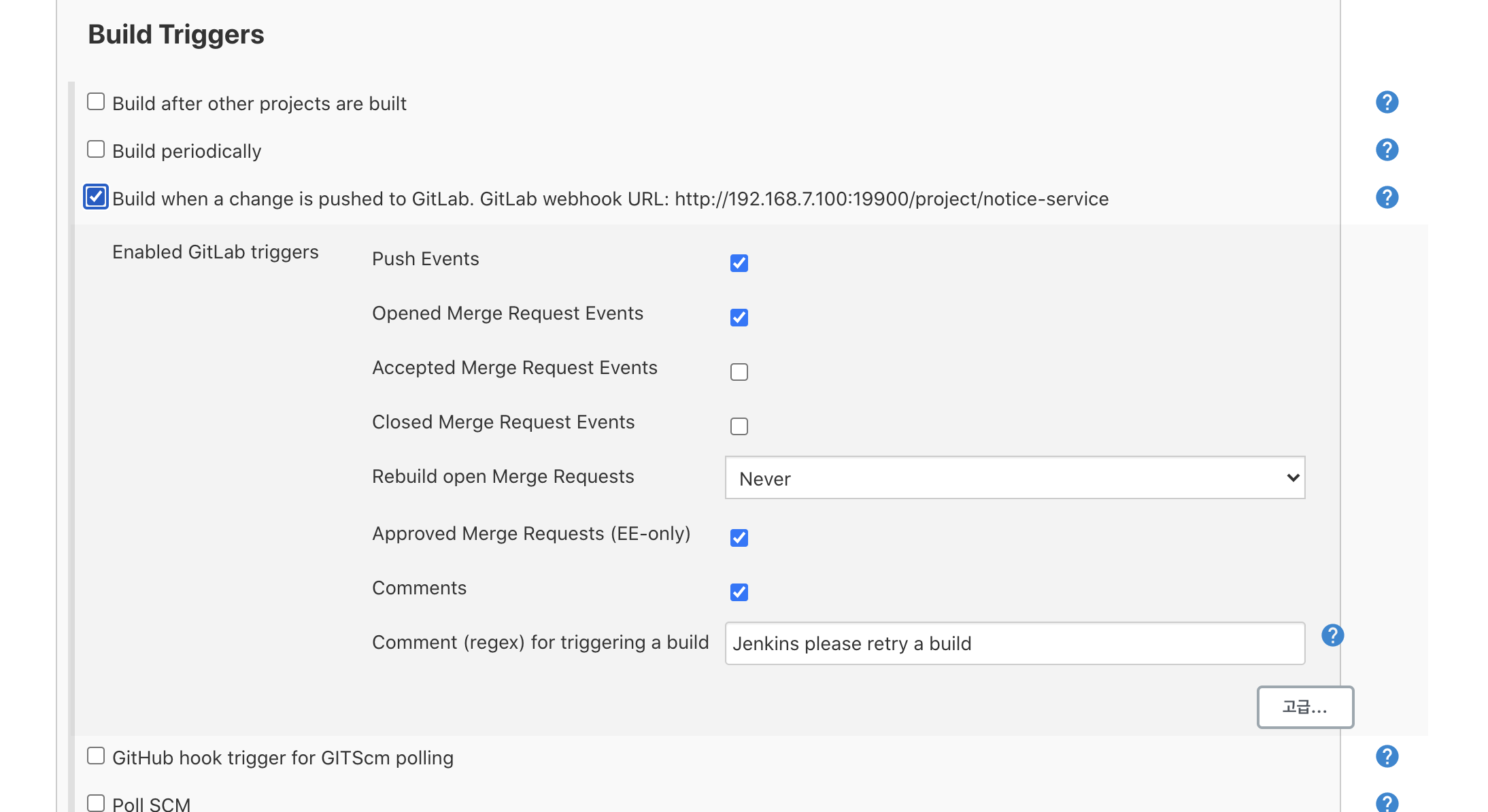Enable Build after other projects are built
Image resolution: width=1488 pixels, height=812 pixels.
(x=96, y=102)
